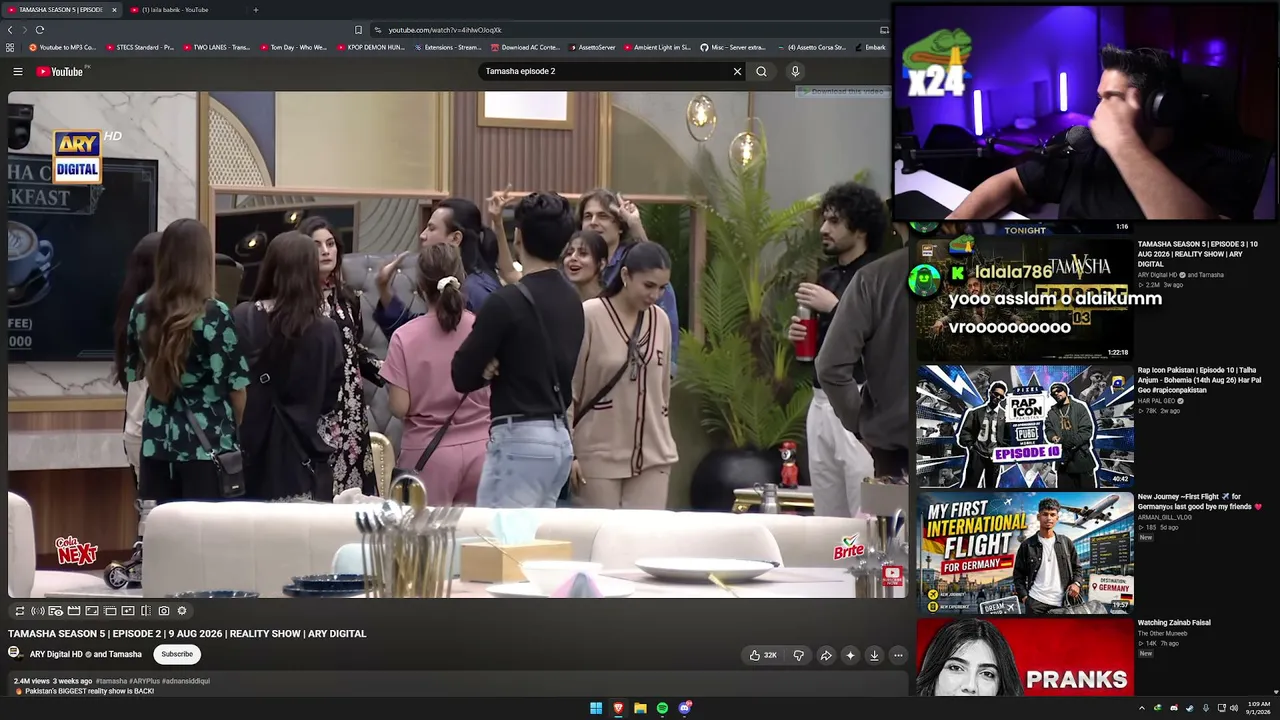Toggle the loop video button below player
1280x720 pixels.
point(19,611)
